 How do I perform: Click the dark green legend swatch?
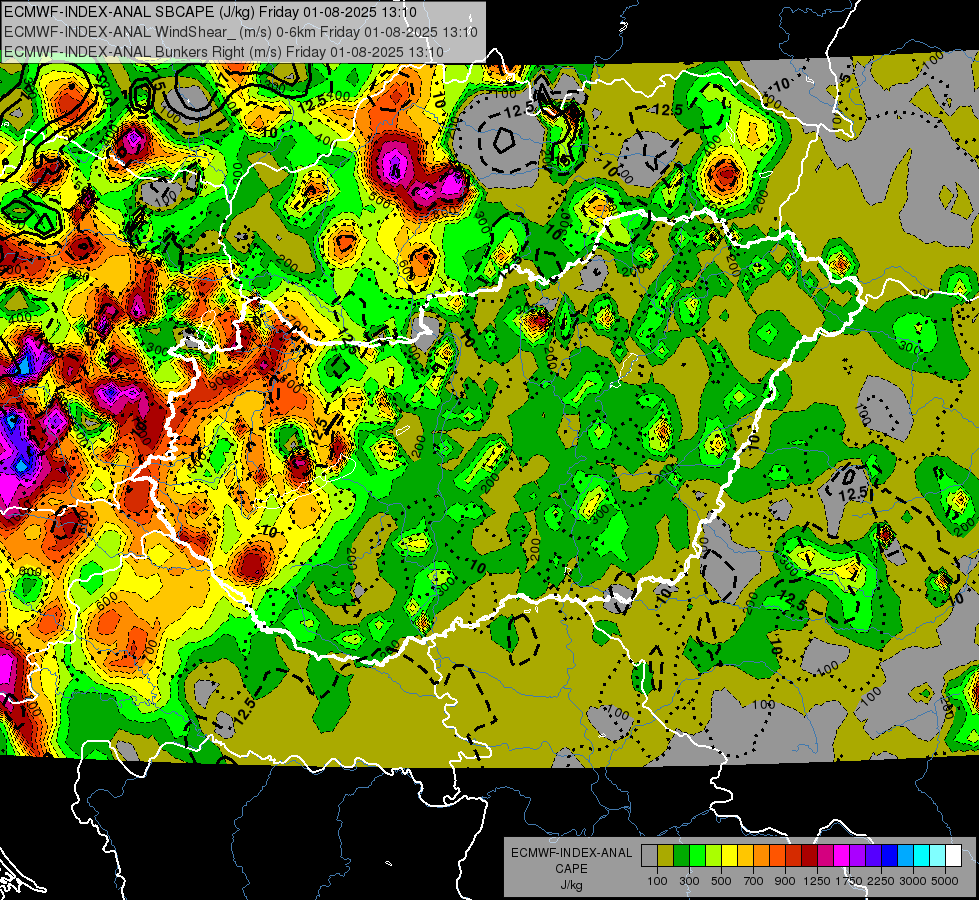[681, 856]
